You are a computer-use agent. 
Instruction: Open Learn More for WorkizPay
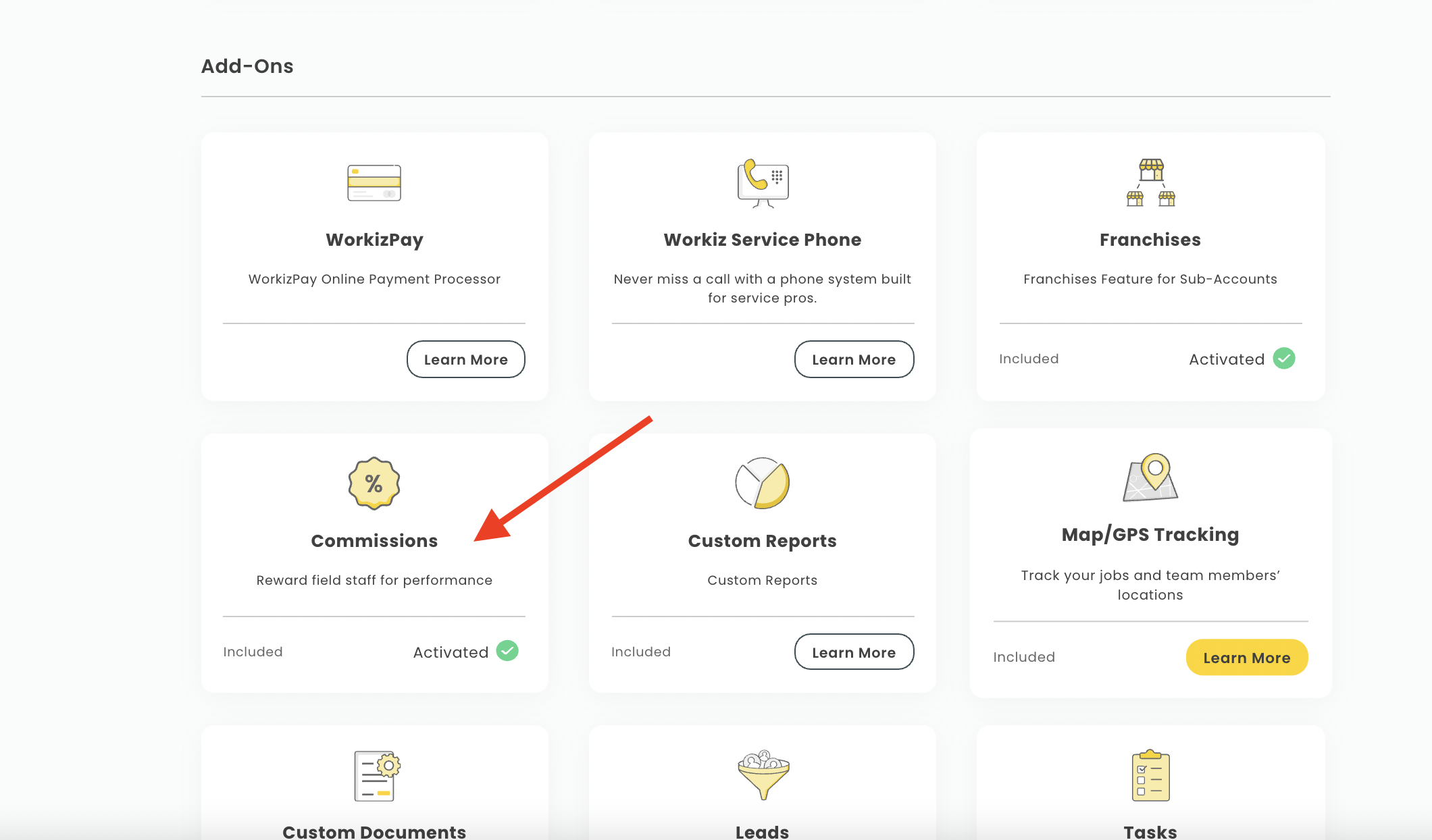[x=465, y=359]
